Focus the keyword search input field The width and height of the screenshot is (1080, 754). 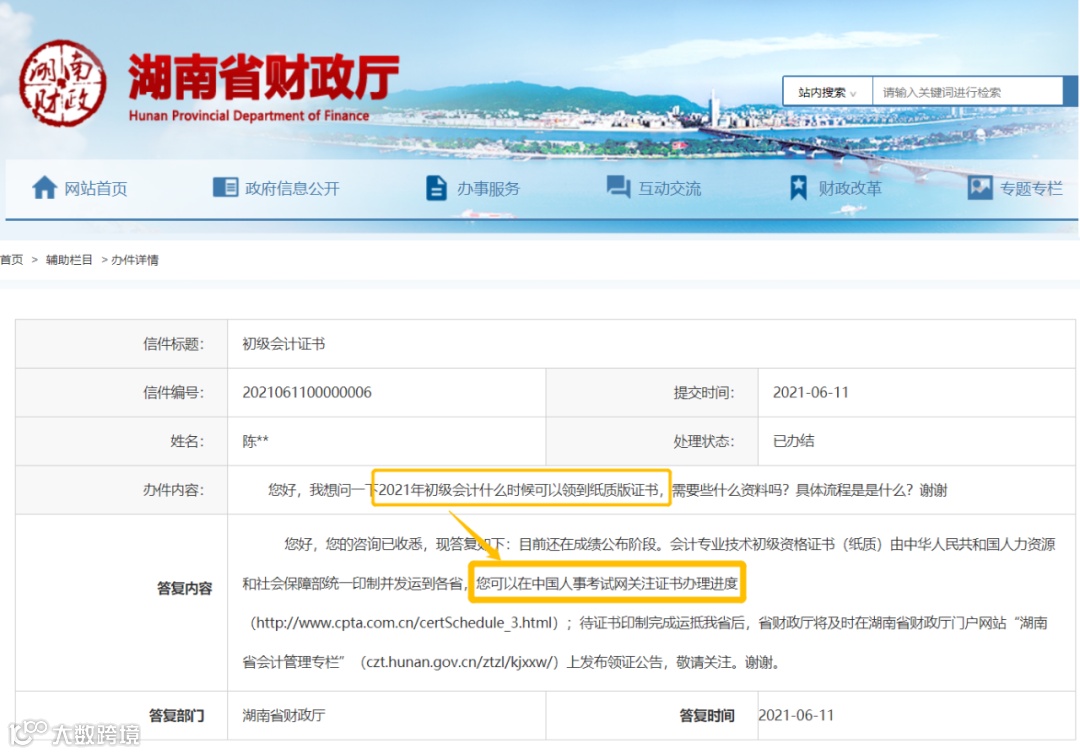pos(968,92)
